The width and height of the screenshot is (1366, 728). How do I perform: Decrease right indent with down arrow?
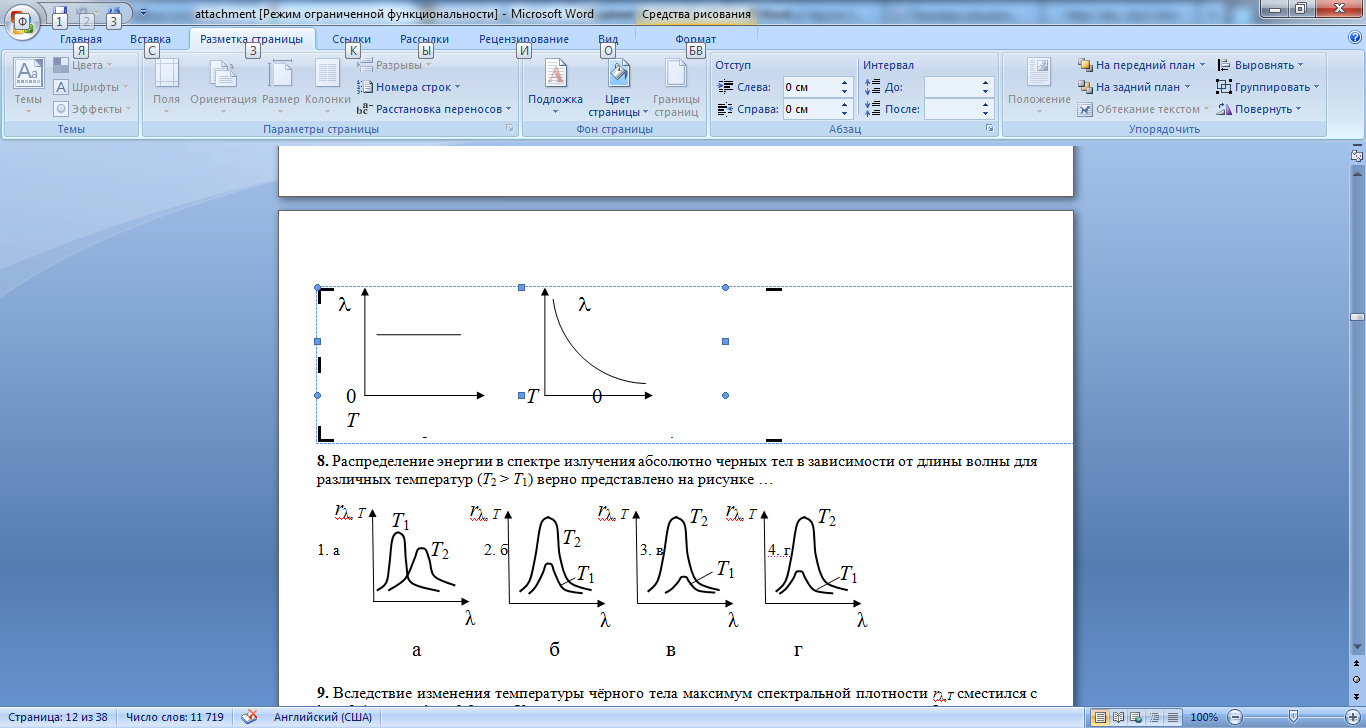pyautogui.click(x=844, y=114)
